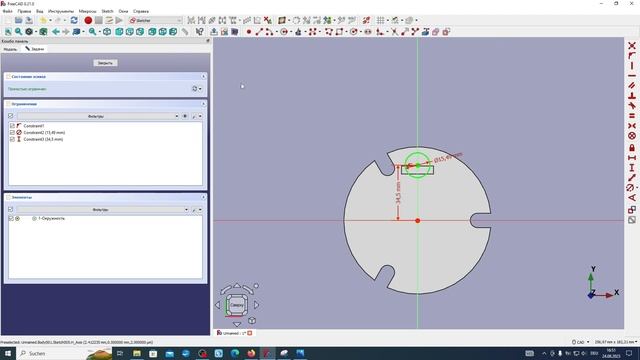The width and height of the screenshot is (640, 360).
Task: Apply the lock constraint from right toolbar
Action: [x=632, y=147]
